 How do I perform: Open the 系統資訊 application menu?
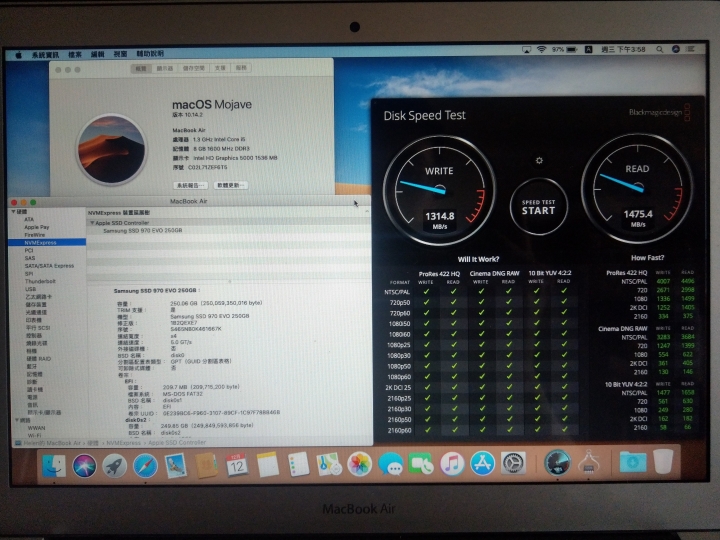tap(45, 55)
